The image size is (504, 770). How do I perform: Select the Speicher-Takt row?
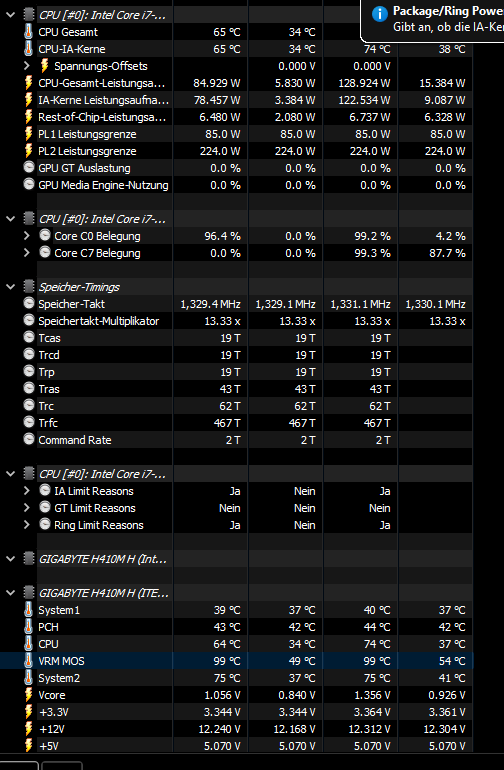click(236, 304)
